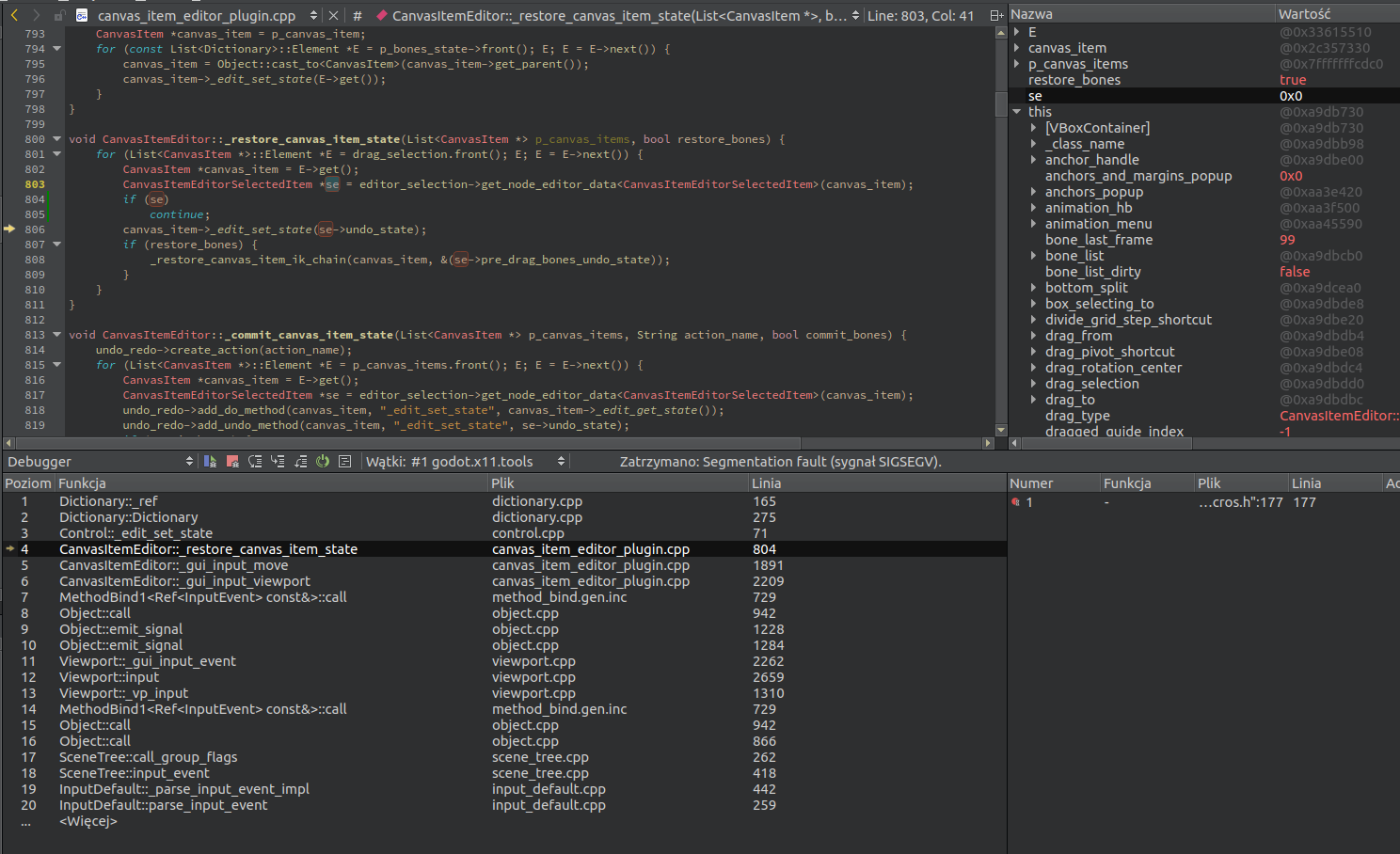Fold code block at line 800
Screen dimensions: 1400x854
(56, 139)
